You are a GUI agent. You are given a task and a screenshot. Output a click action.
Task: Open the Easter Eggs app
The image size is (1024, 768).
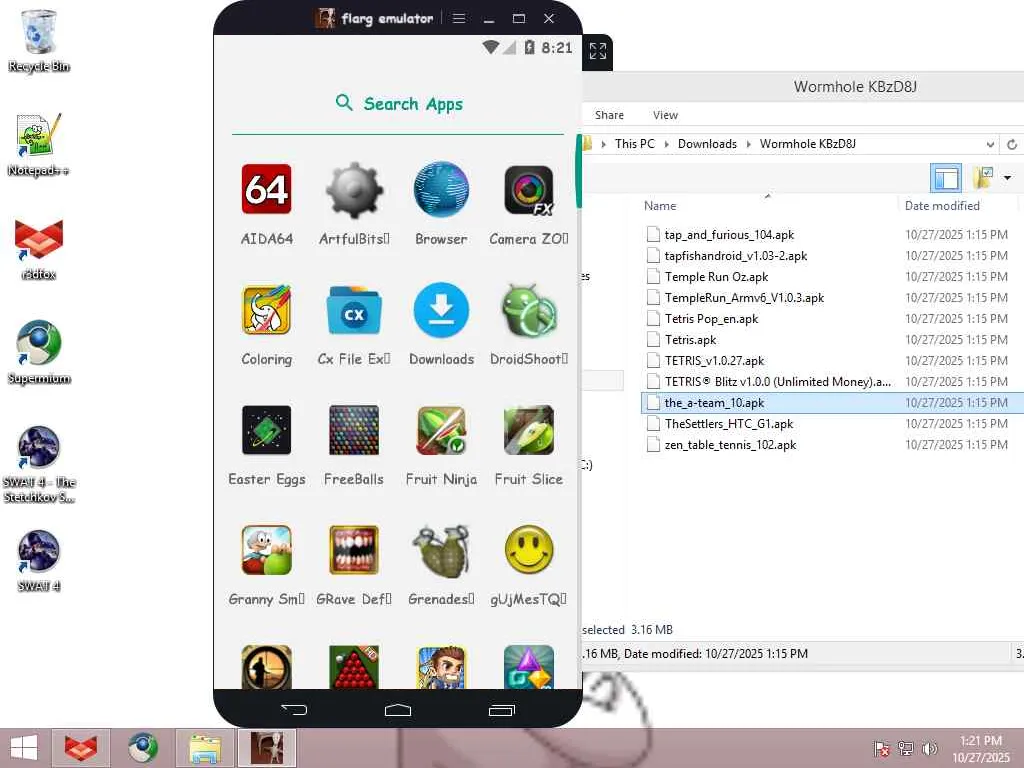click(x=266, y=430)
